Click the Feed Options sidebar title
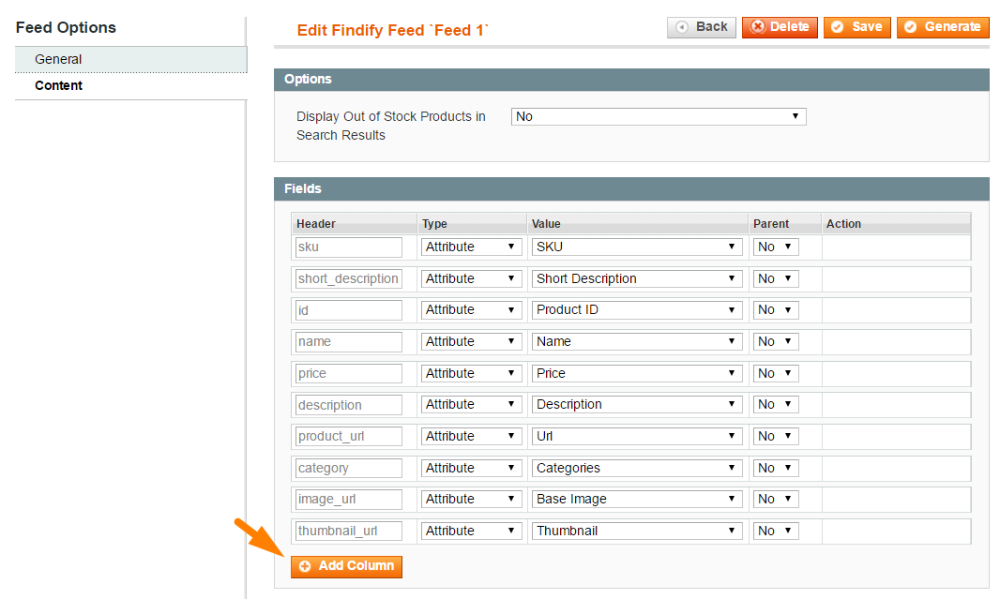 pyautogui.click(x=66, y=27)
